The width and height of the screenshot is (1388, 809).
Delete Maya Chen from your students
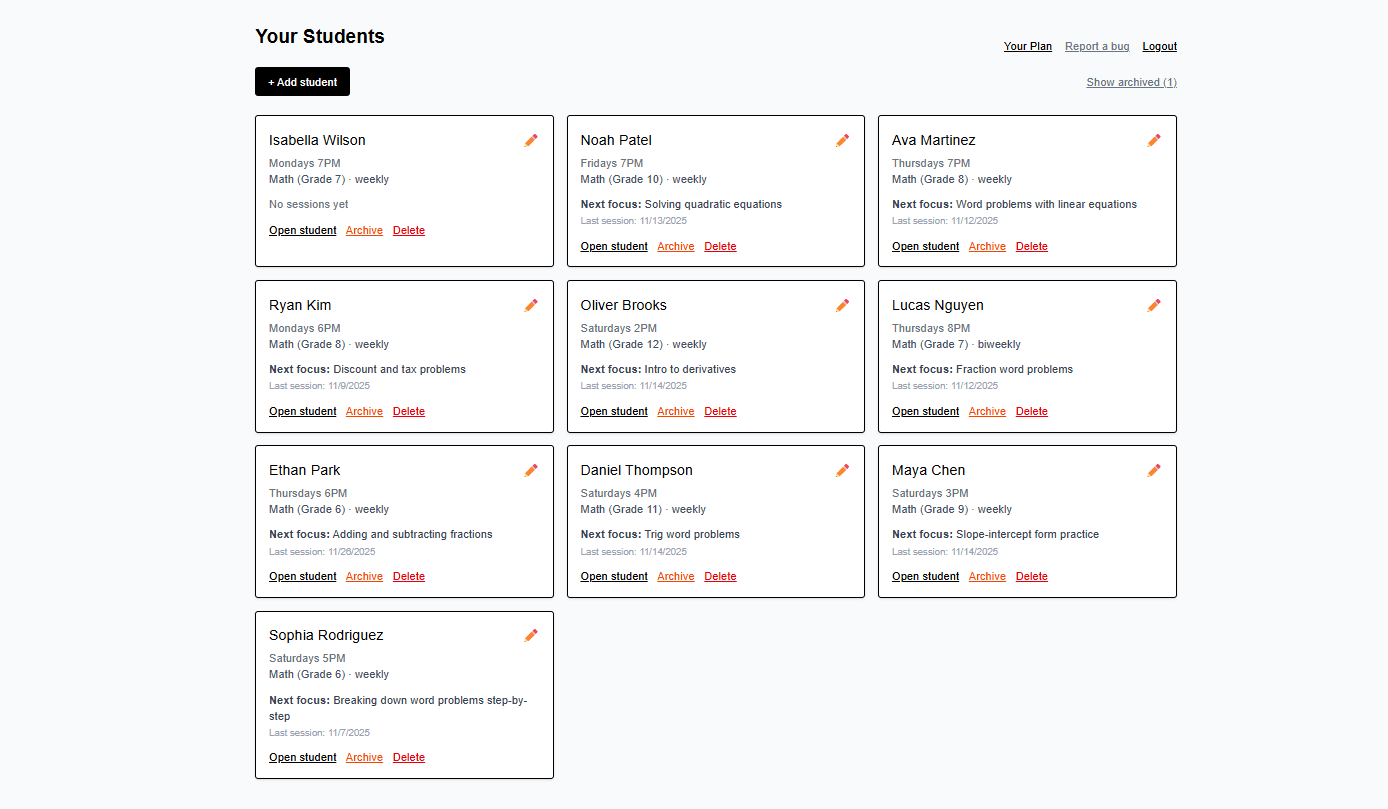pos(1031,576)
